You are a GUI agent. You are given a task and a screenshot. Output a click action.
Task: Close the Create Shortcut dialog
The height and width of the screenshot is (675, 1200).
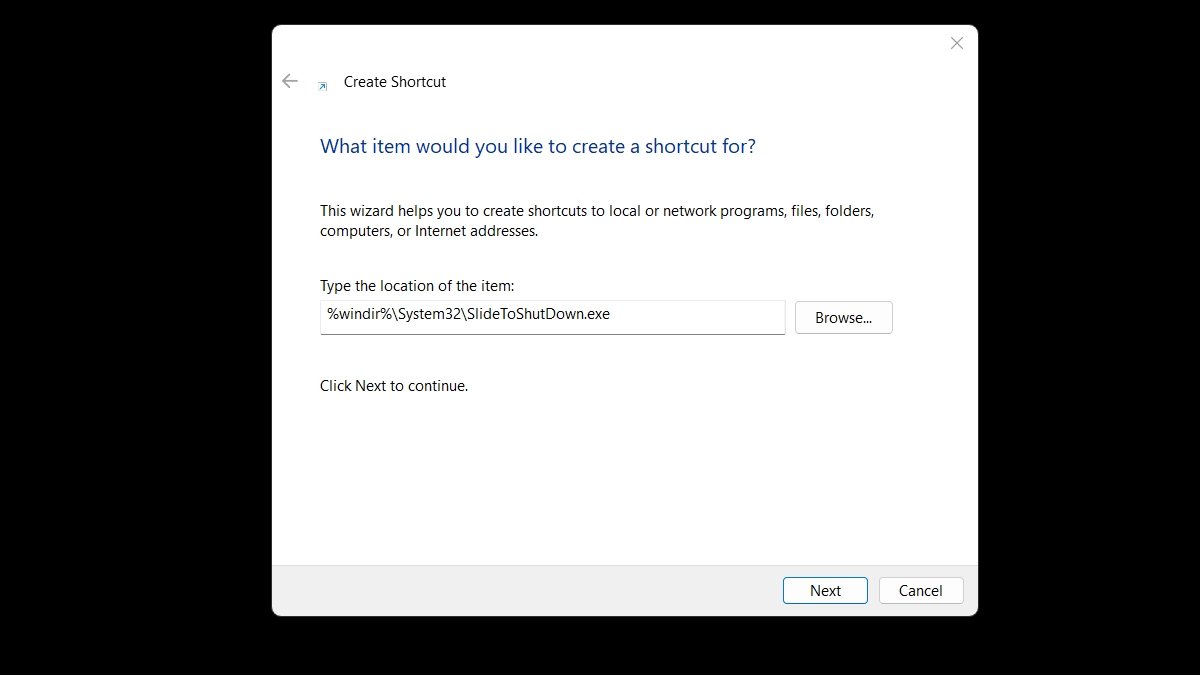(x=957, y=43)
